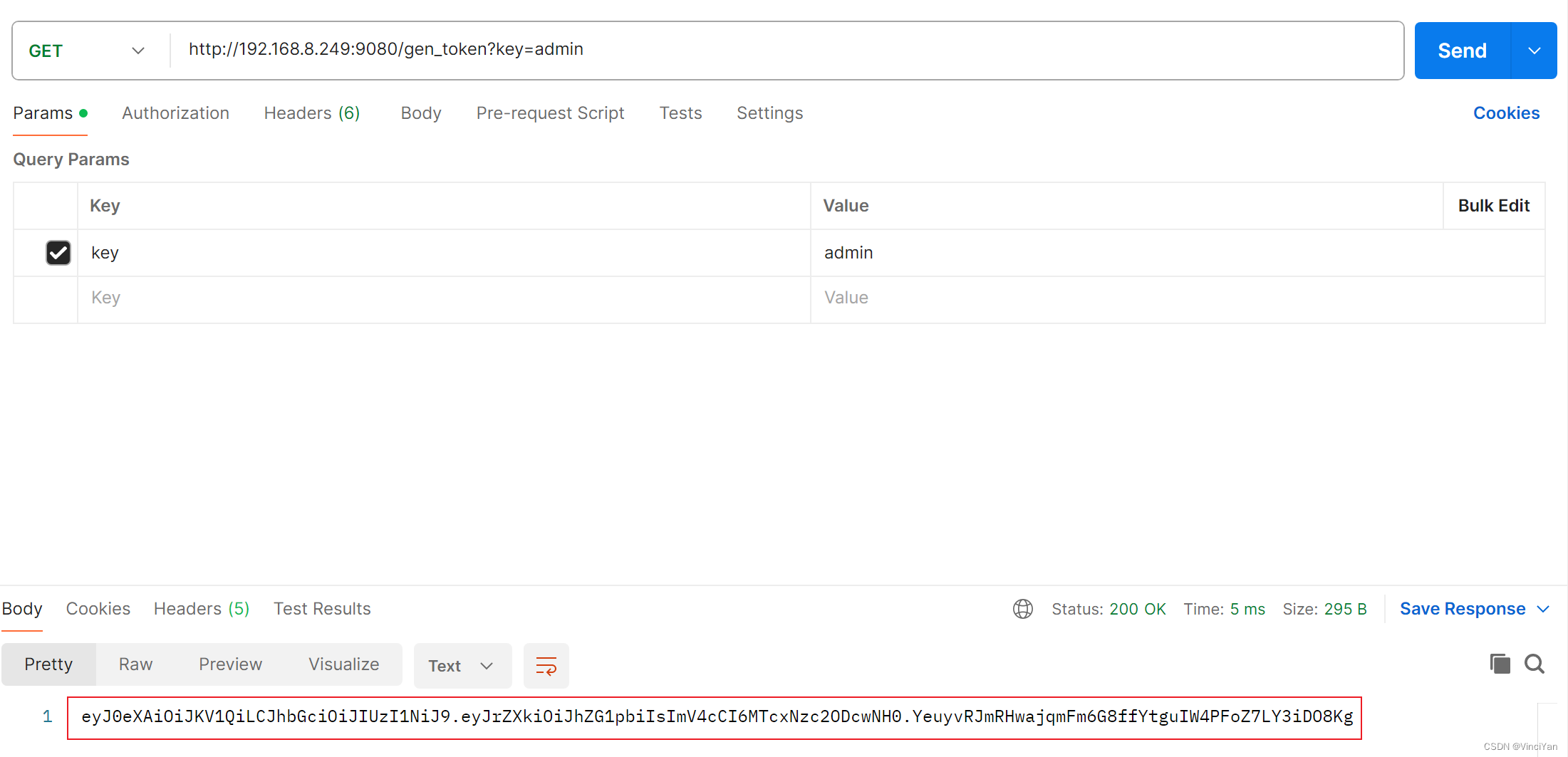Open the Tests tab
This screenshot has width=1568, height=757.
[680, 113]
